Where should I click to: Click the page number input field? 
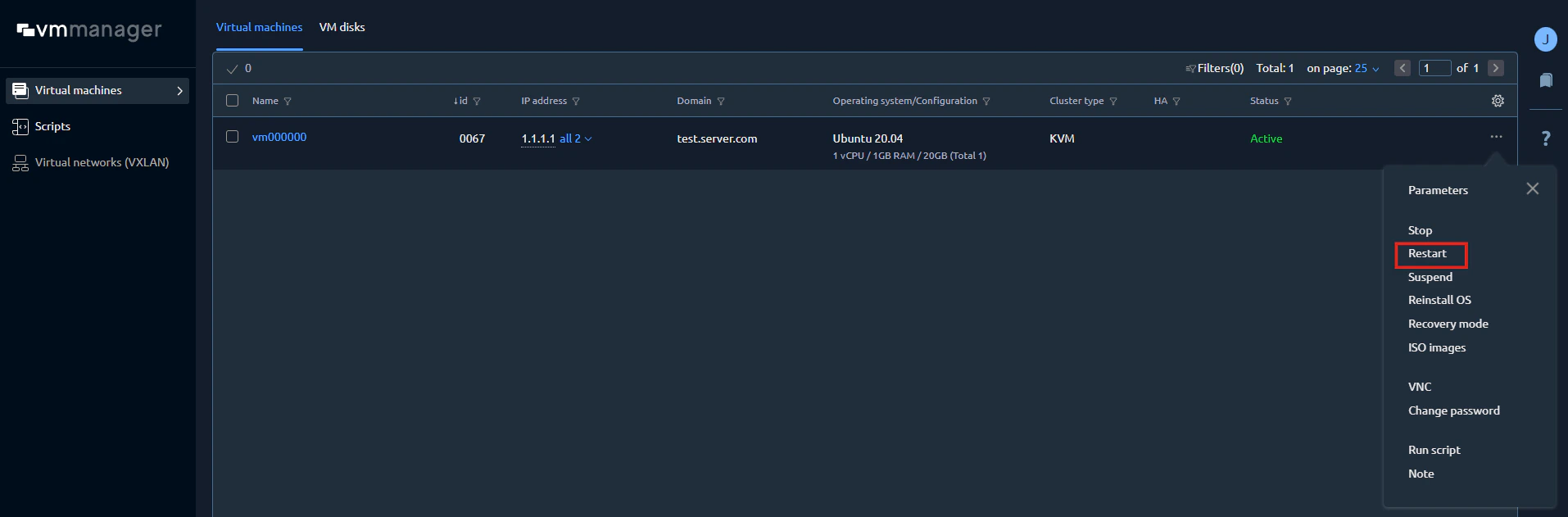click(x=1435, y=68)
